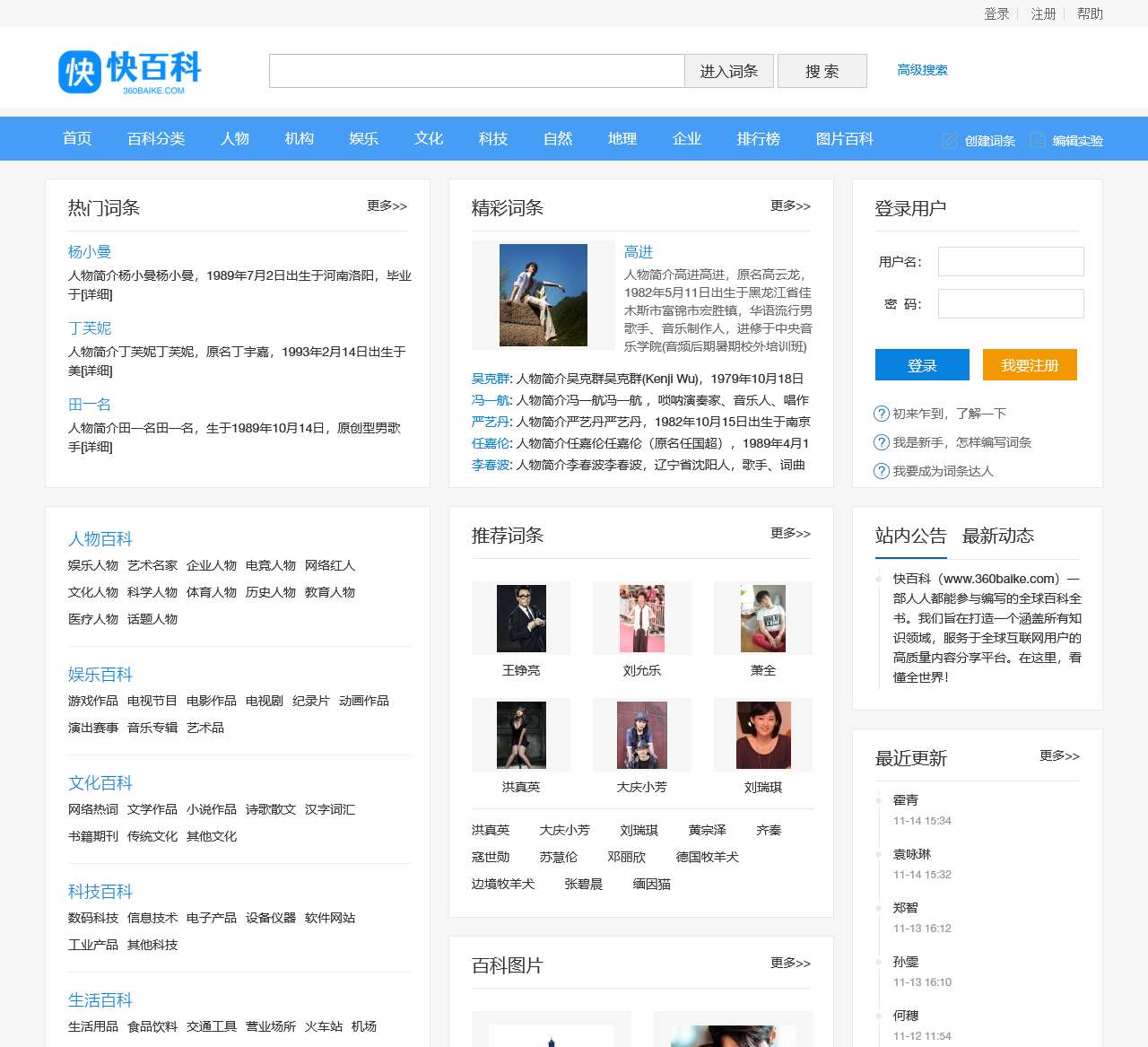Open the 吴克群 entry link

[x=491, y=379]
